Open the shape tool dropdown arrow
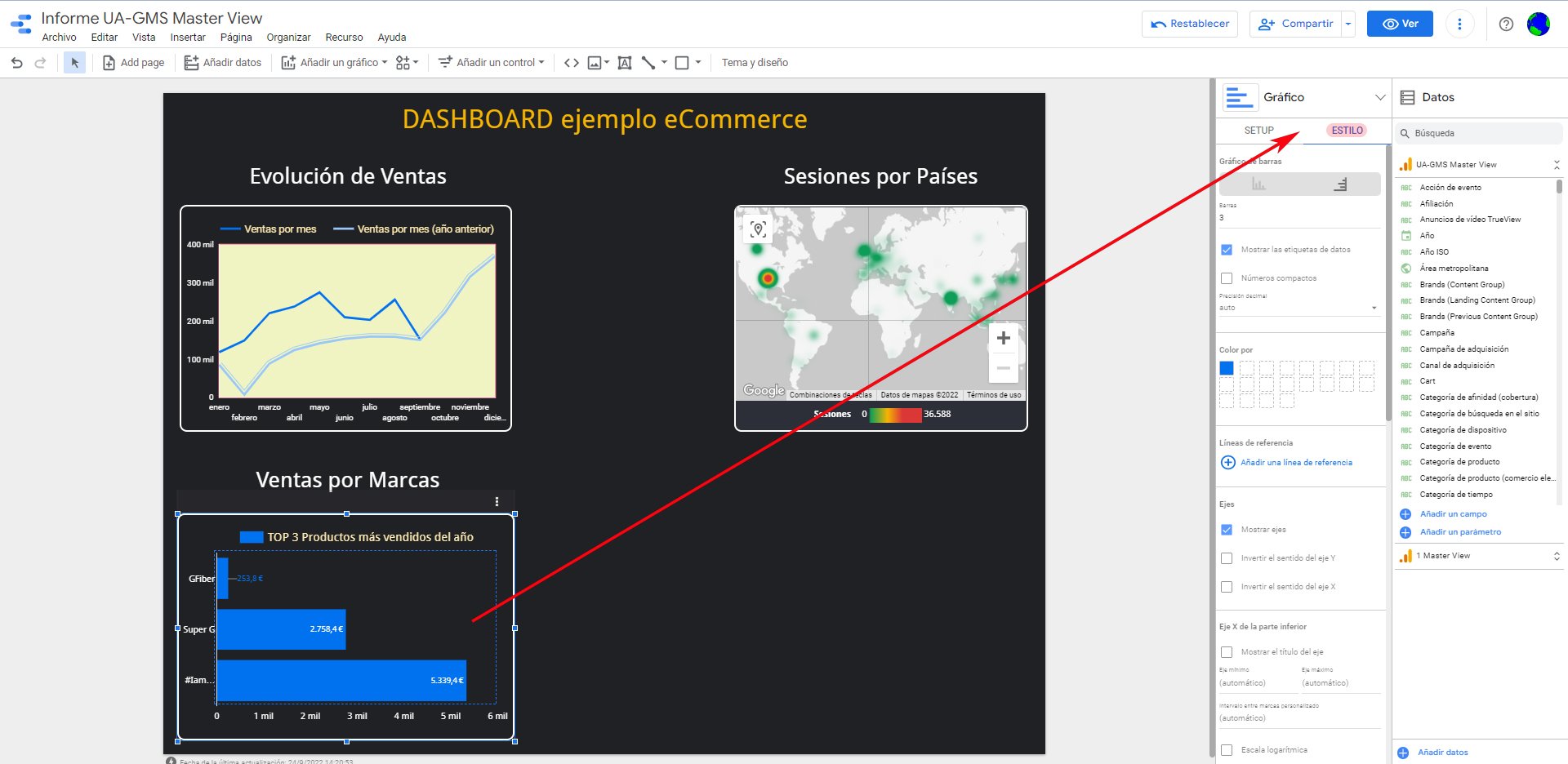 coord(698,63)
